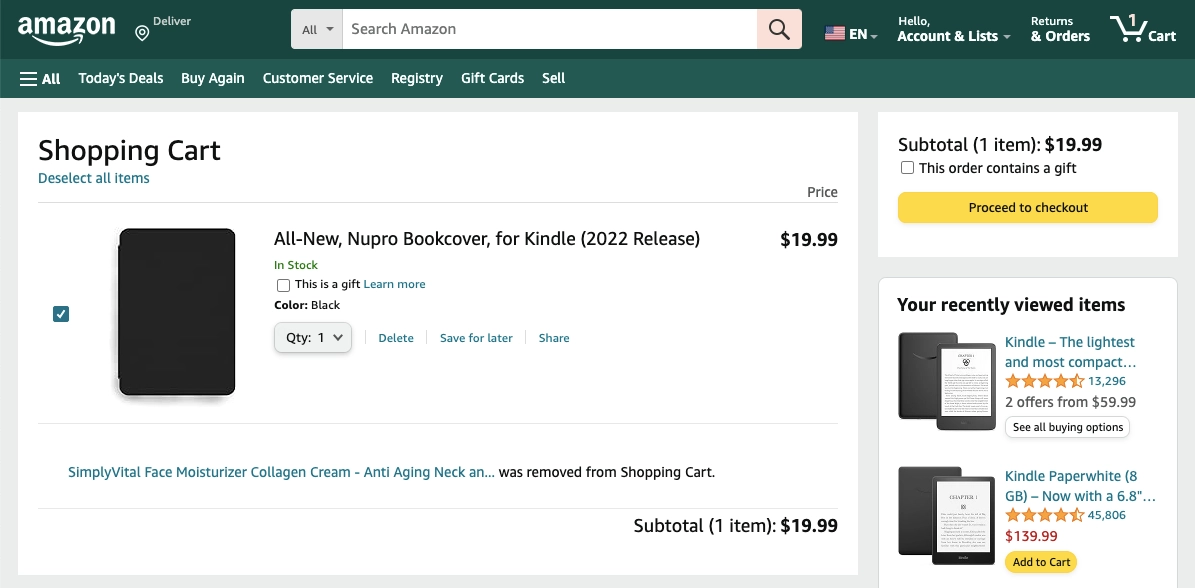Click the Deliver location pin icon
This screenshot has width=1195, height=588.
tap(140, 32)
